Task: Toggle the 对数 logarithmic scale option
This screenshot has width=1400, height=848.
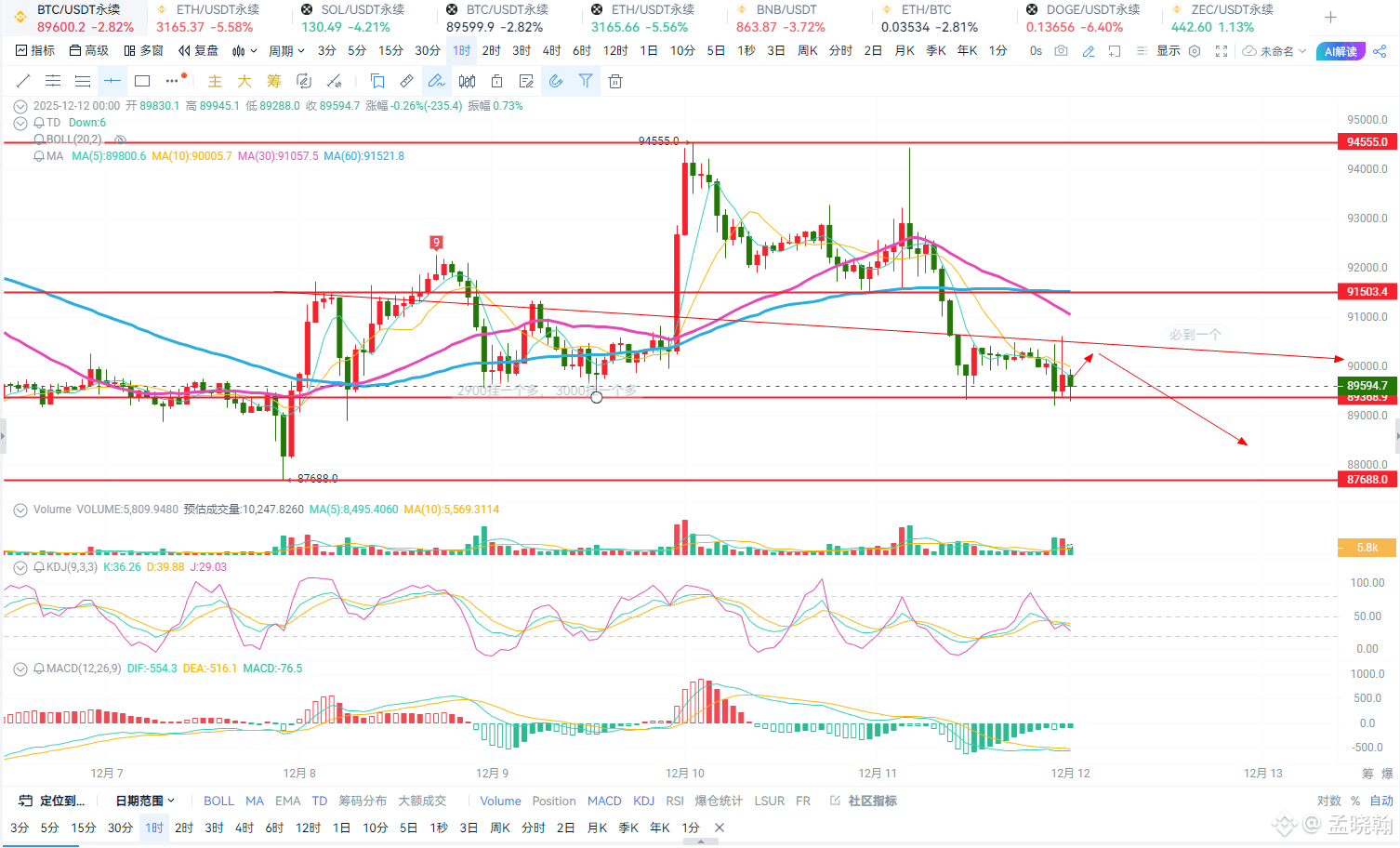Action: click(1329, 801)
